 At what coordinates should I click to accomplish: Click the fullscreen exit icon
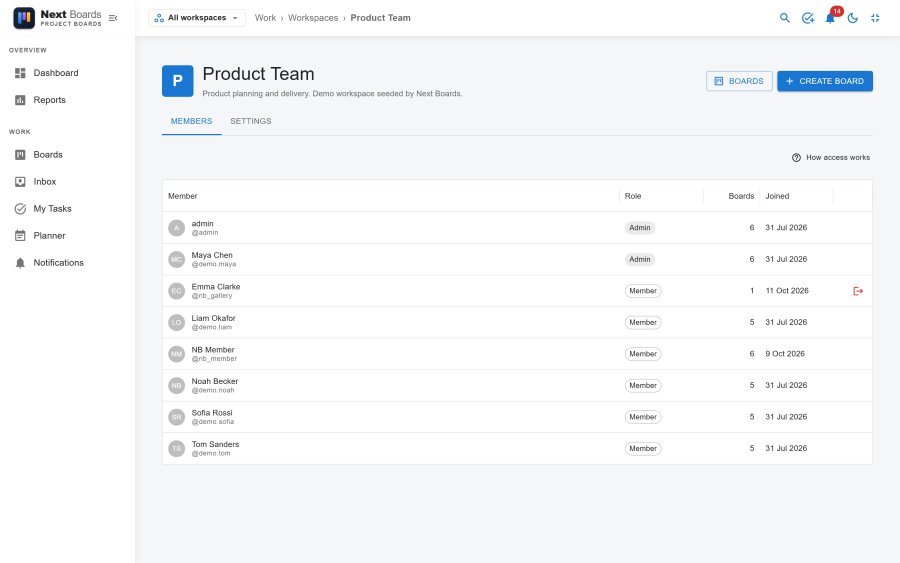(x=875, y=18)
